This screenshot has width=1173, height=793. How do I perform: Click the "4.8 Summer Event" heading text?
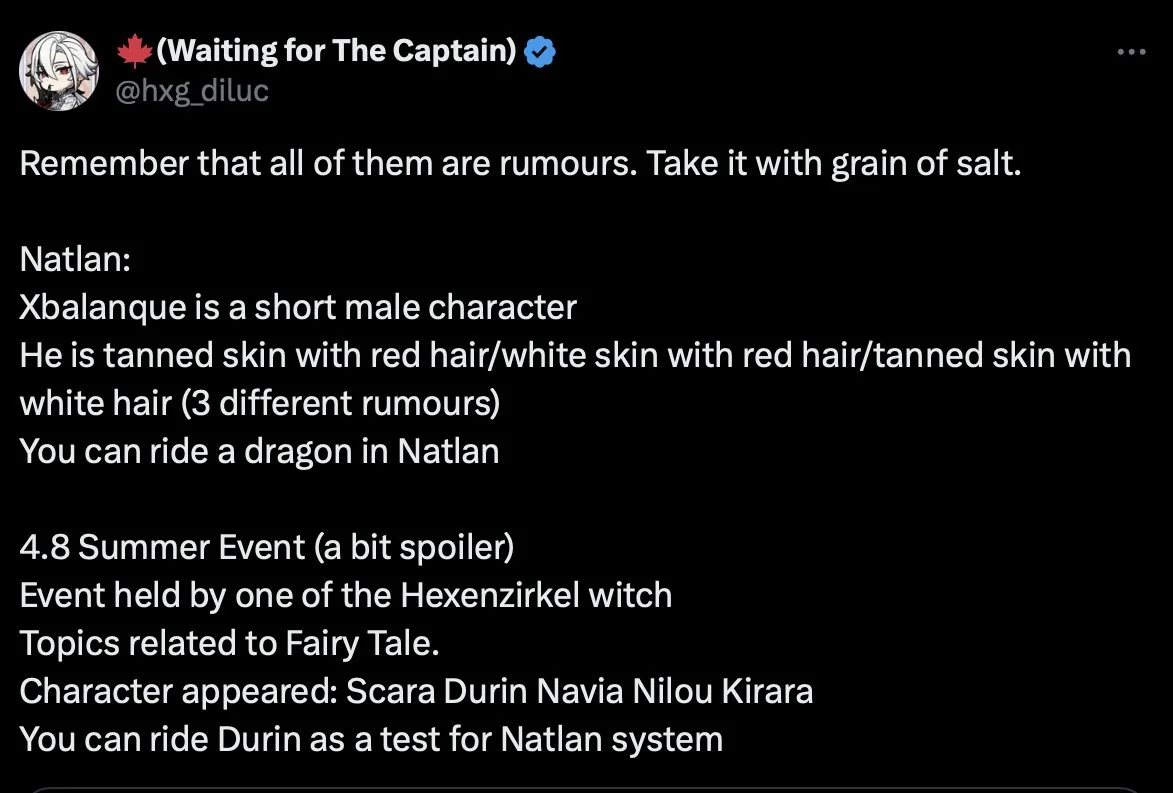click(x=162, y=548)
